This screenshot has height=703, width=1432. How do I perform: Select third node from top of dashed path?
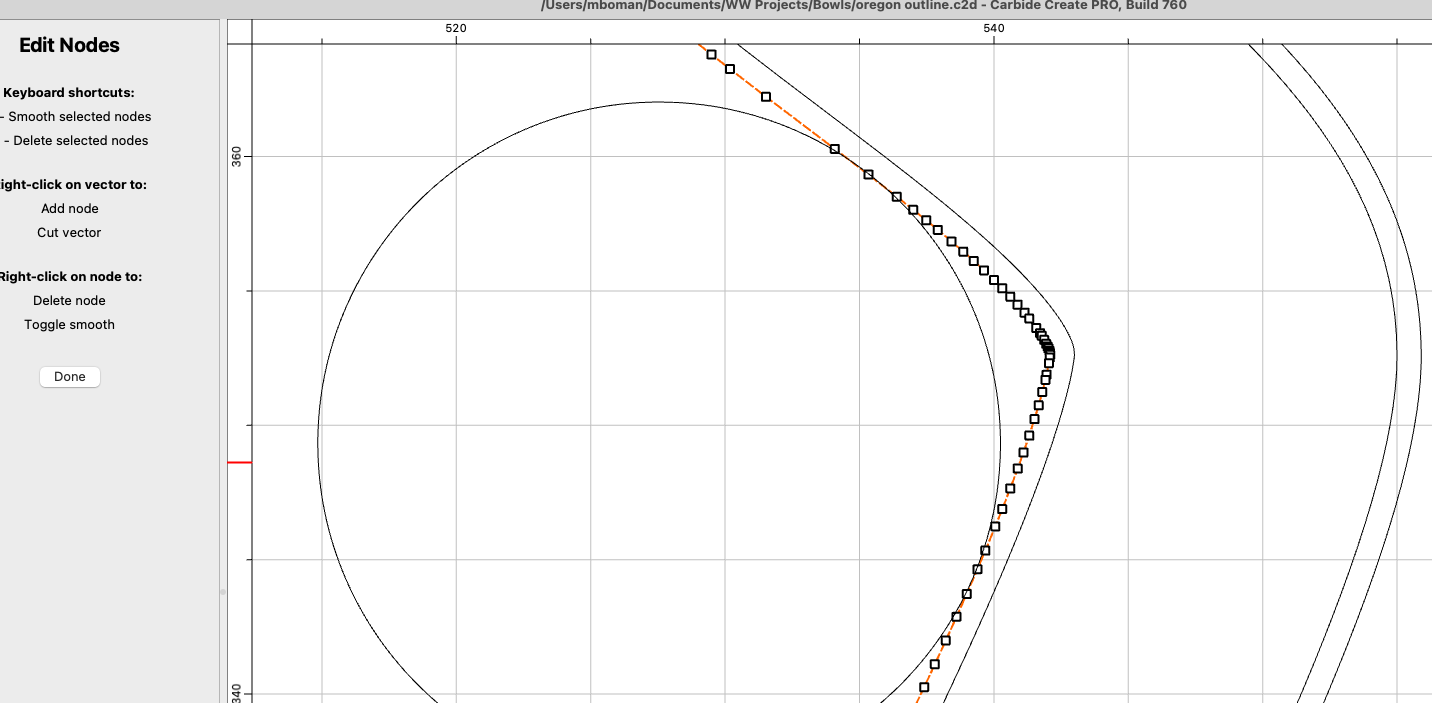click(766, 97)
